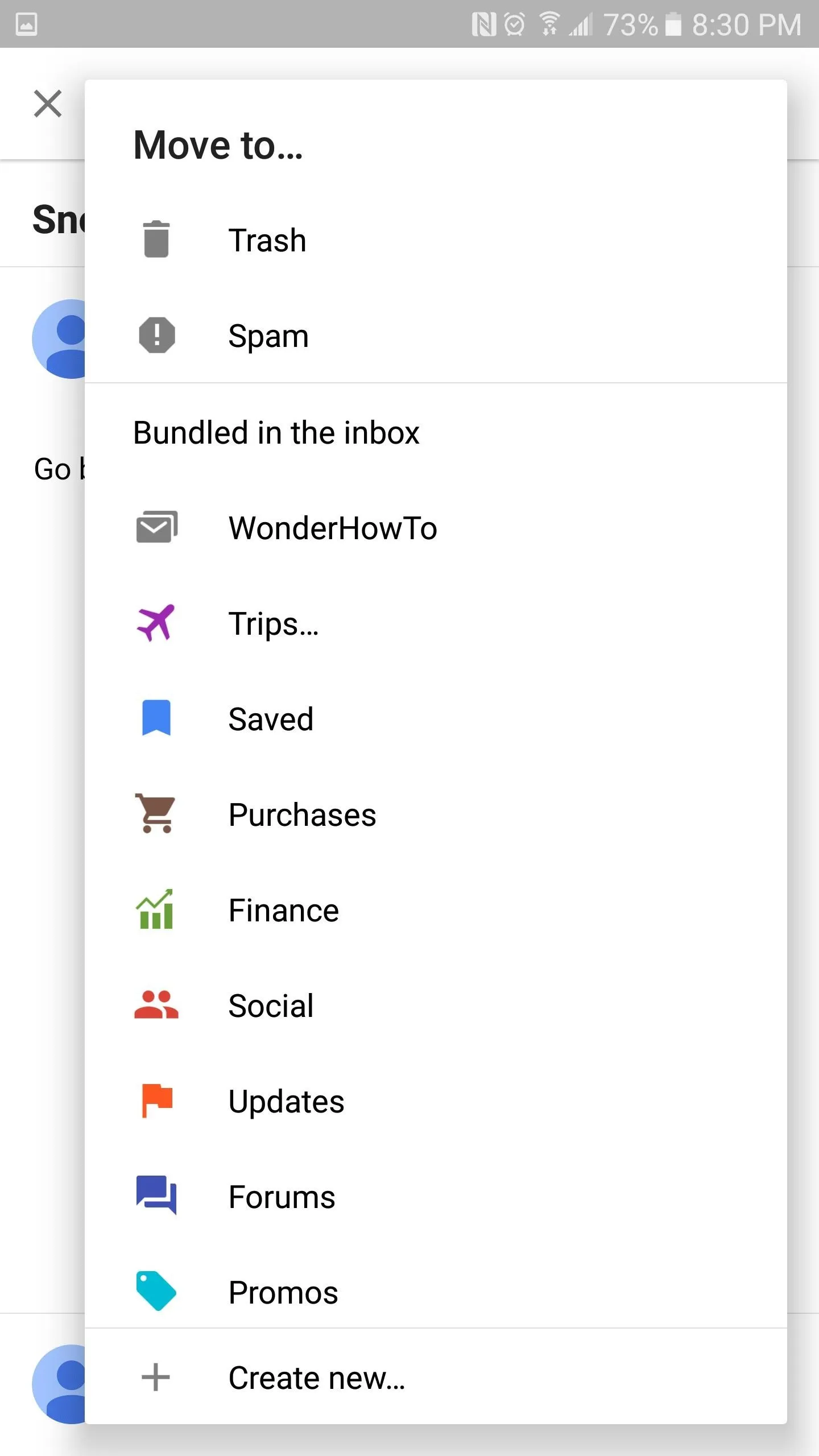Tap the shopping cart Purchases icon
The height and width of the screenshot is (1456, 819).
[x=155, y=813]
